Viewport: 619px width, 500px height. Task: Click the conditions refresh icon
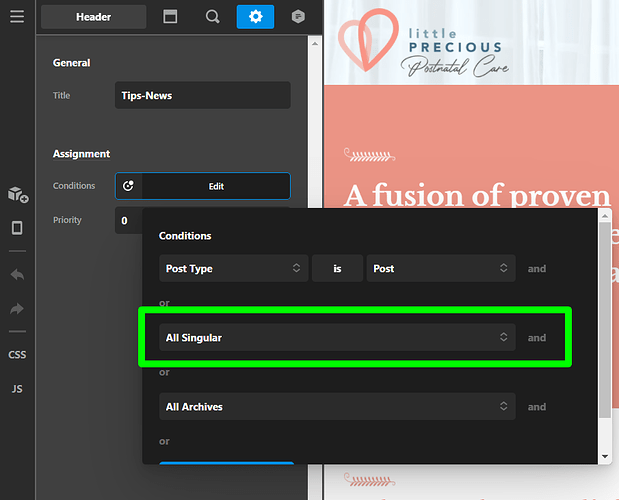click(x=128, y=186)
